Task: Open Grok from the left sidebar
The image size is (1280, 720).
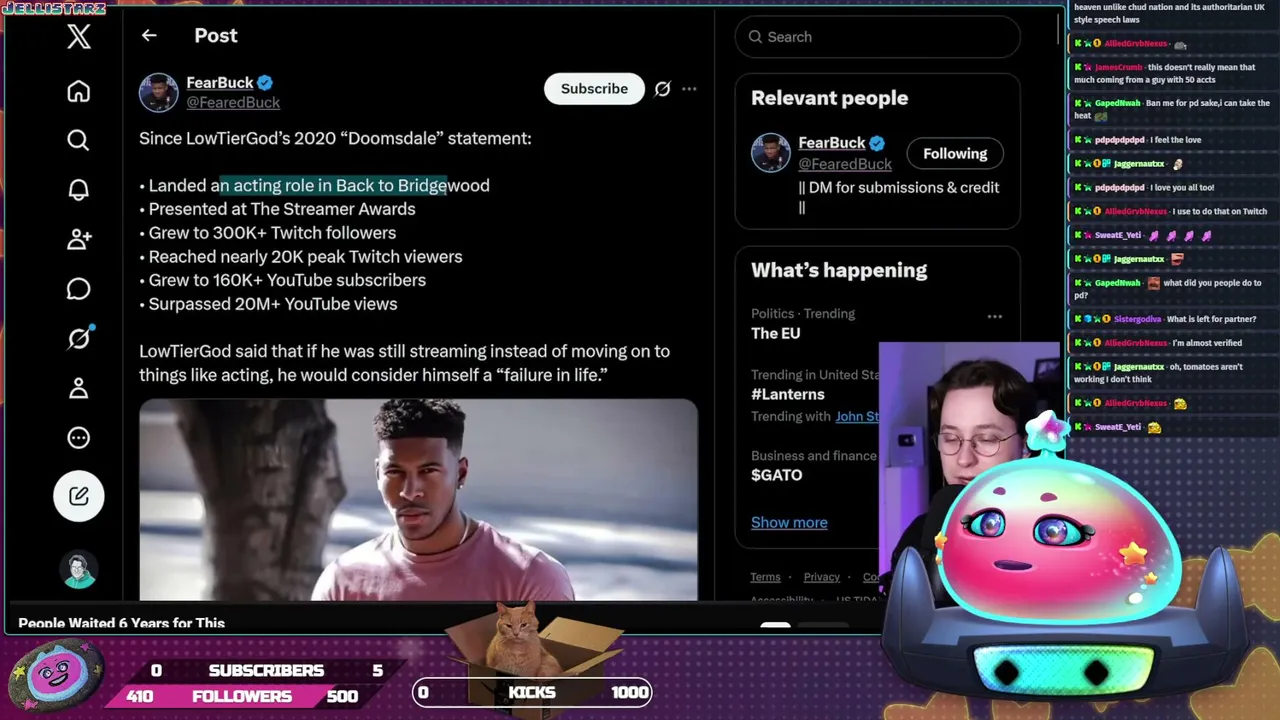Action: (79, 338)
